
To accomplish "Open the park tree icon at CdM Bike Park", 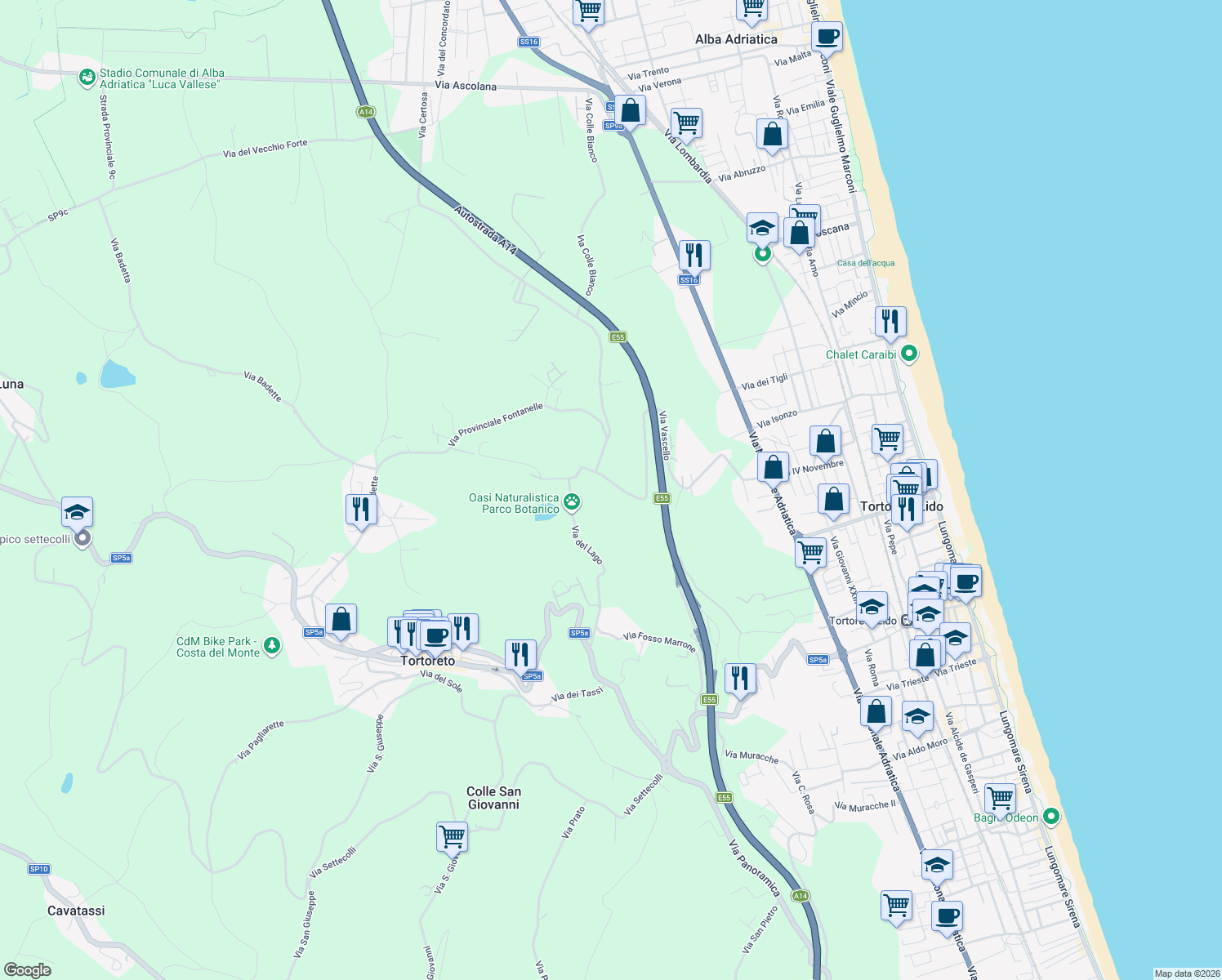I will click(272, 644).
